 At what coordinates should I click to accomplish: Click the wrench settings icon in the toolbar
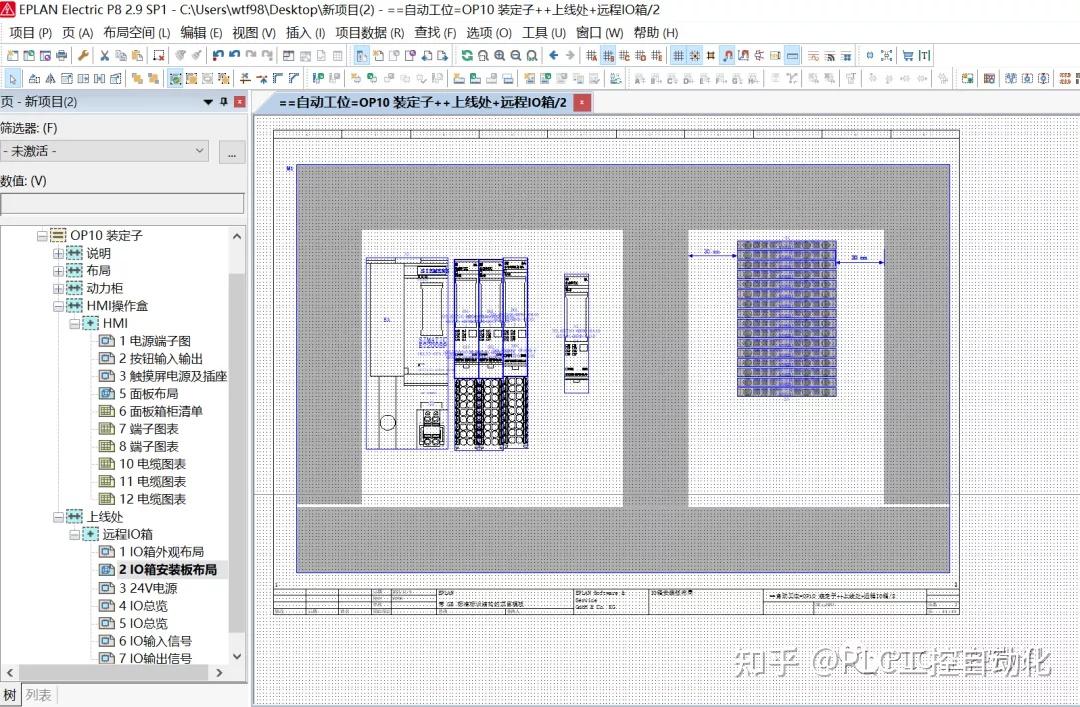click(x=84, y=55)
